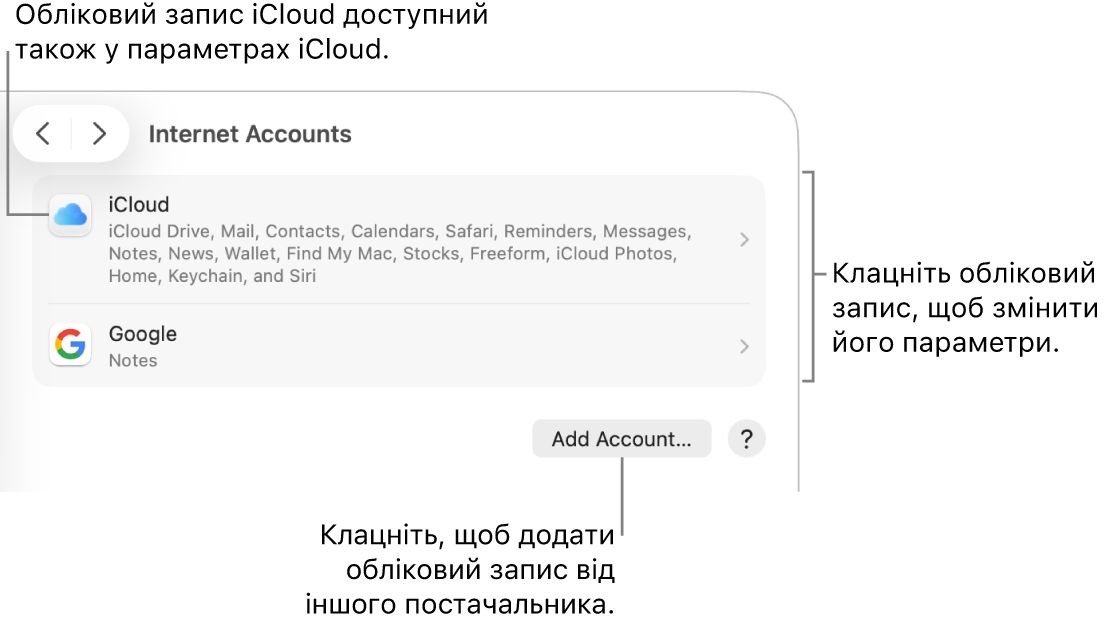This screenshot has height=622, width=1109.
Task: Click the divider line between iCloud and Google
Action: [399, 304]
